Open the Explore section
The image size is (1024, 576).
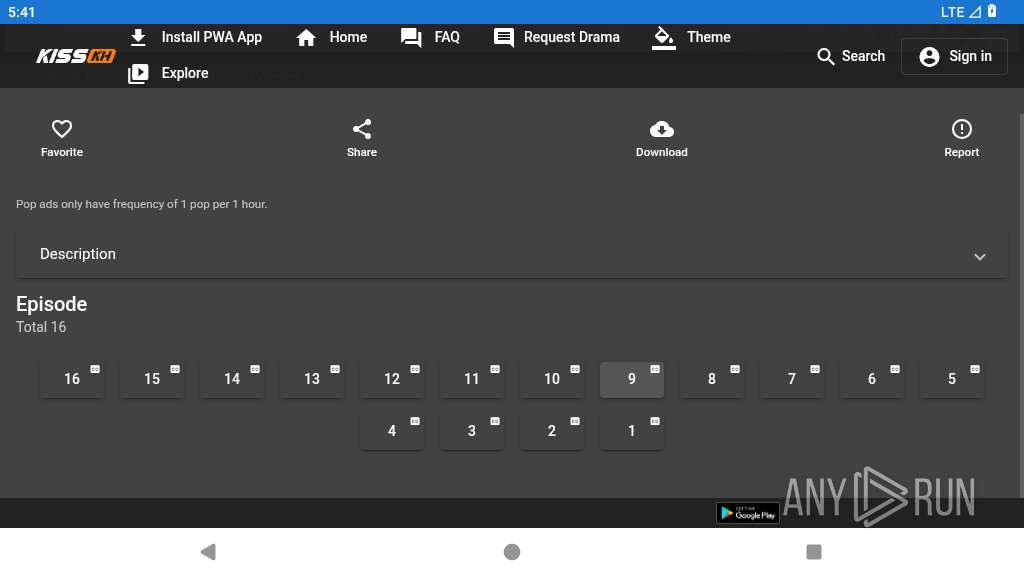(168, 73)
